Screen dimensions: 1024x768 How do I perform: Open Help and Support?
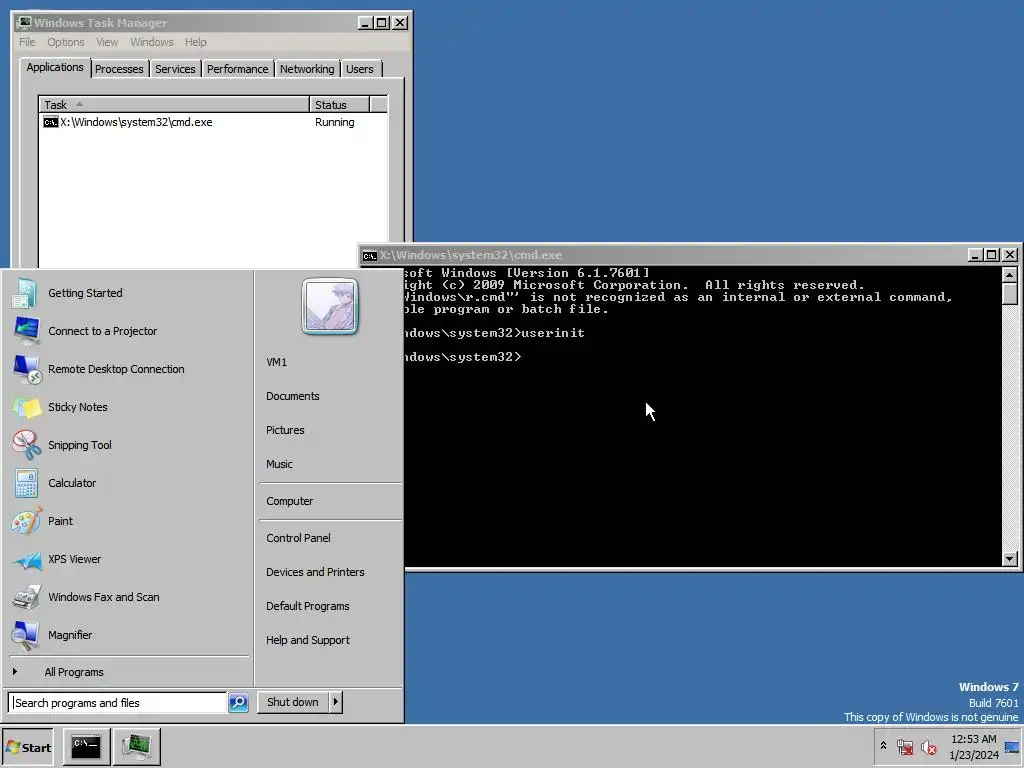coord(308,639)
